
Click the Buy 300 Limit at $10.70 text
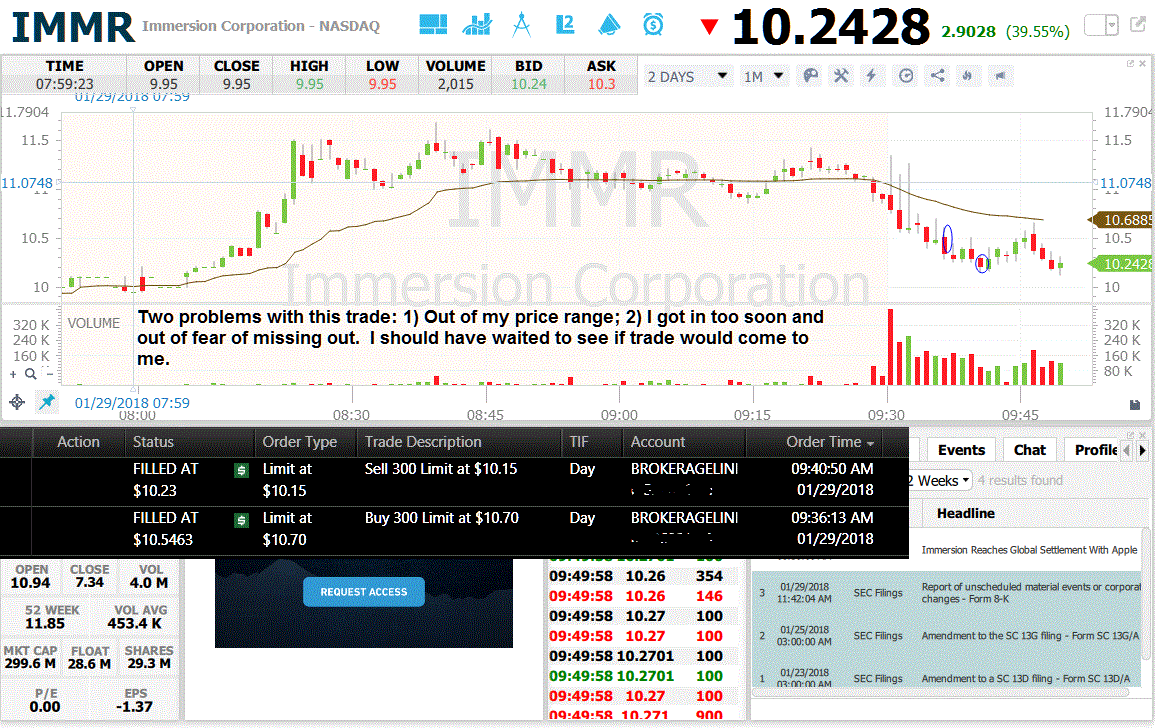[441, 518]
